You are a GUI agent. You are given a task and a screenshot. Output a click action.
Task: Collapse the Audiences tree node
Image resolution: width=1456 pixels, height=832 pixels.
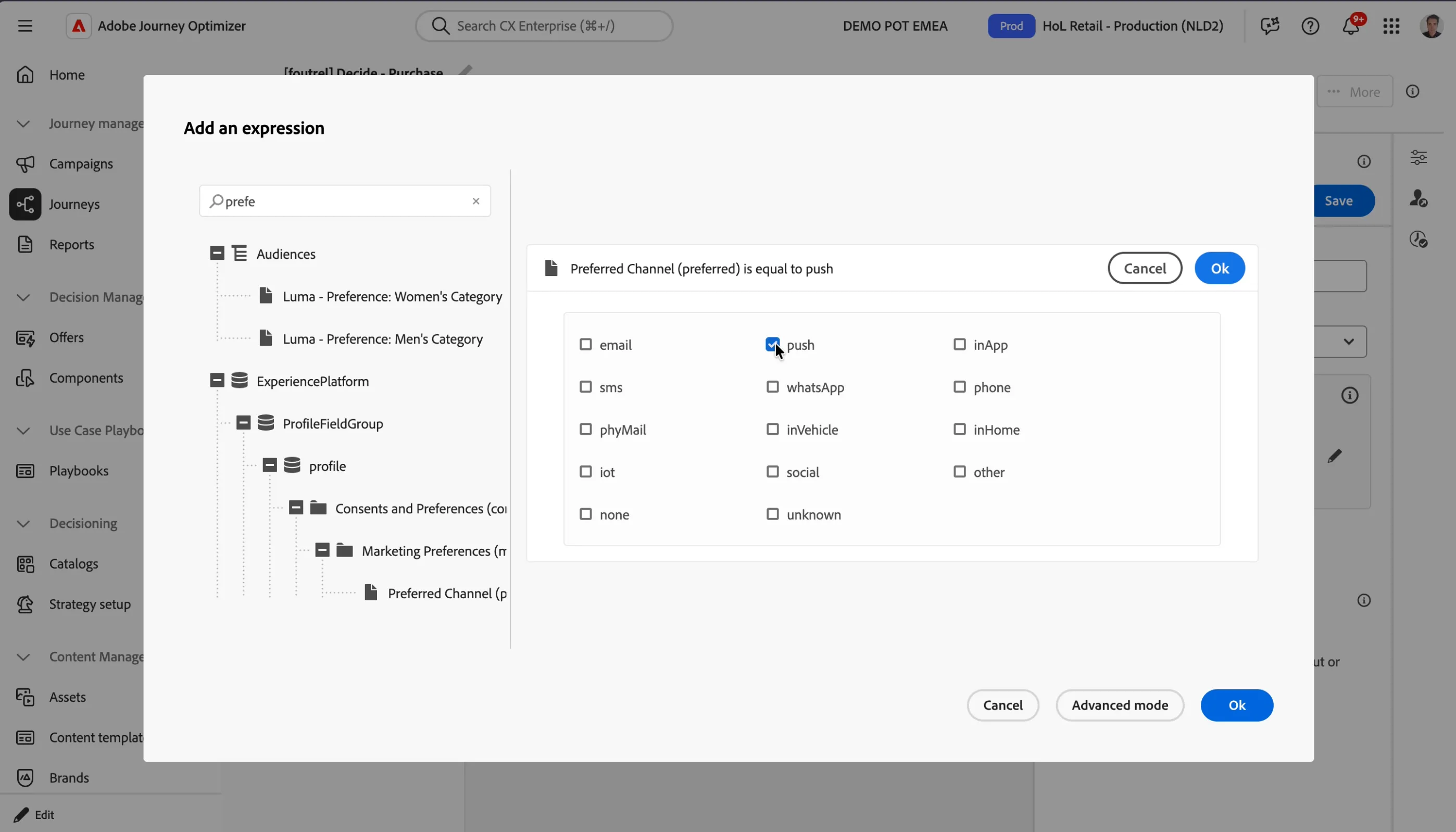(x=217, y=253)
